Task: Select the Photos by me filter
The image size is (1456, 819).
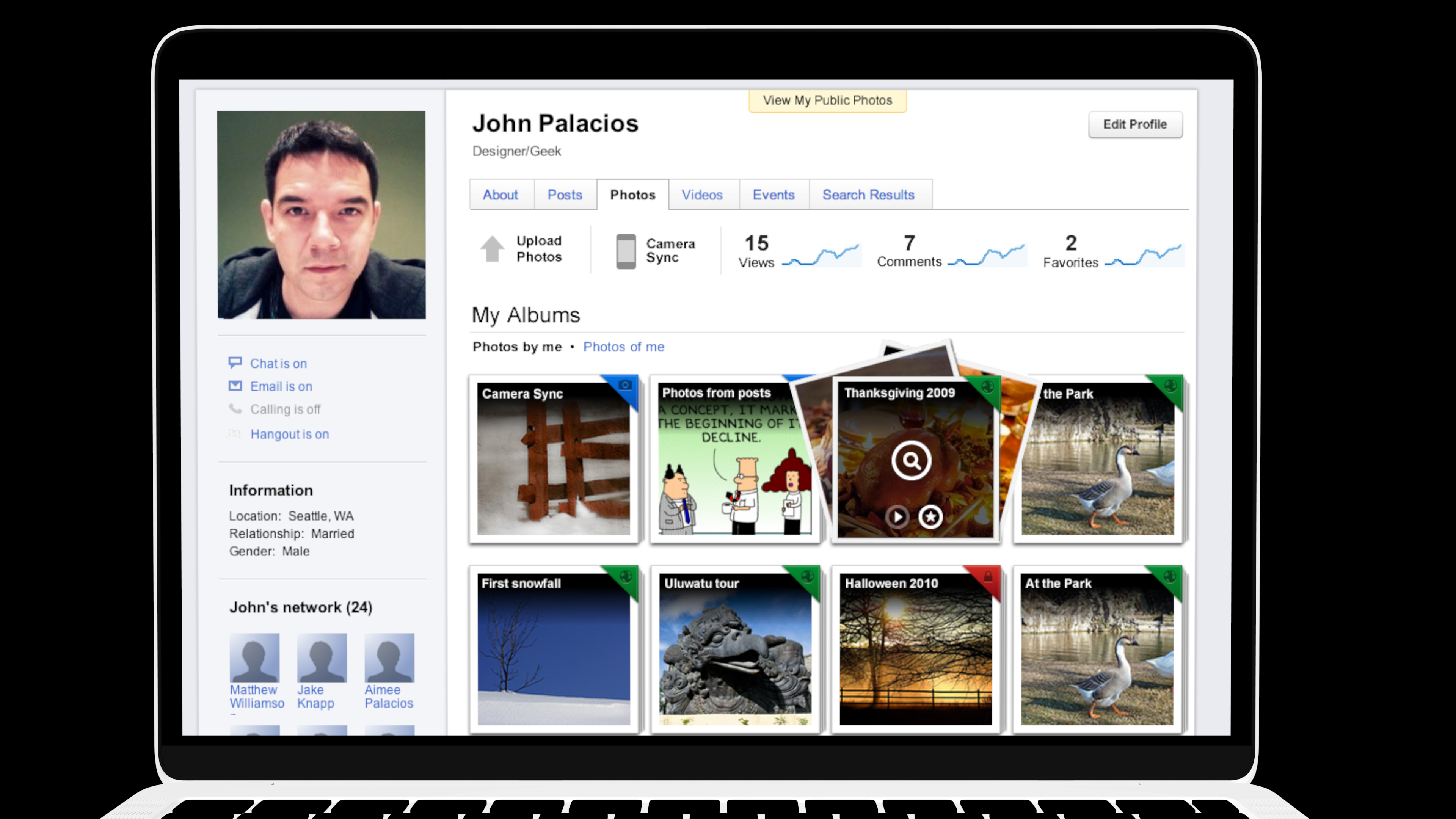Action: [x=517, y=347]
